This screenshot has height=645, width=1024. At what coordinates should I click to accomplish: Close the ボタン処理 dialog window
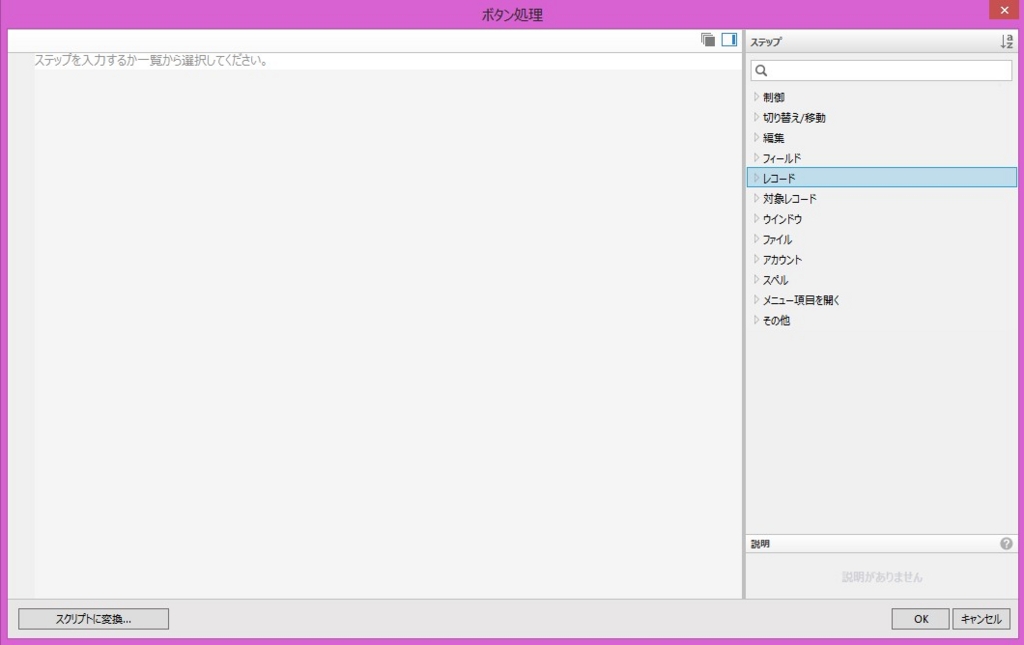pyautogui.click(x=1004, y=10)
